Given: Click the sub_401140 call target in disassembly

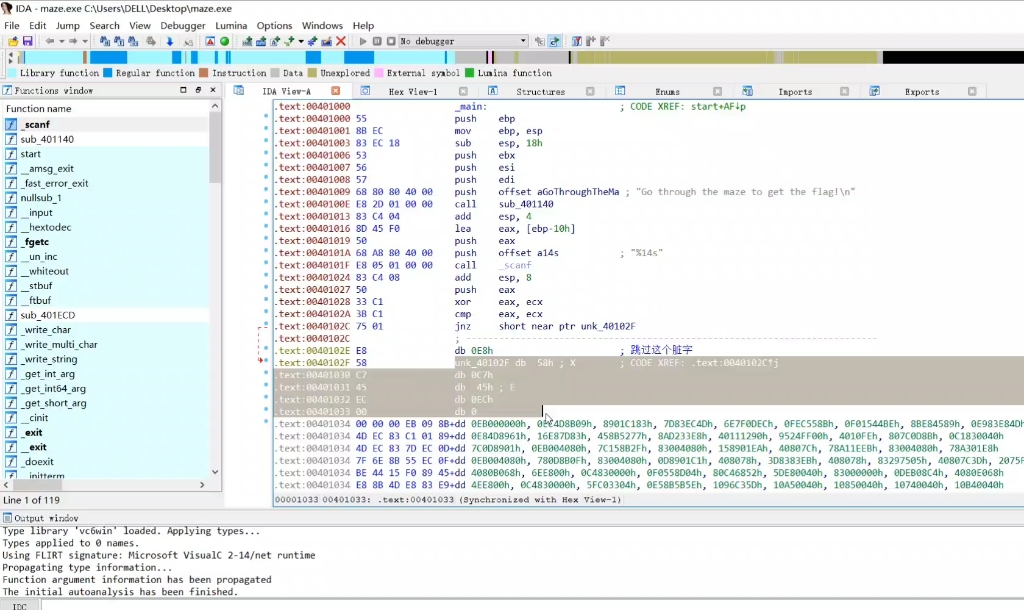Looking at the screenshot, I should (x=526, y=204).
